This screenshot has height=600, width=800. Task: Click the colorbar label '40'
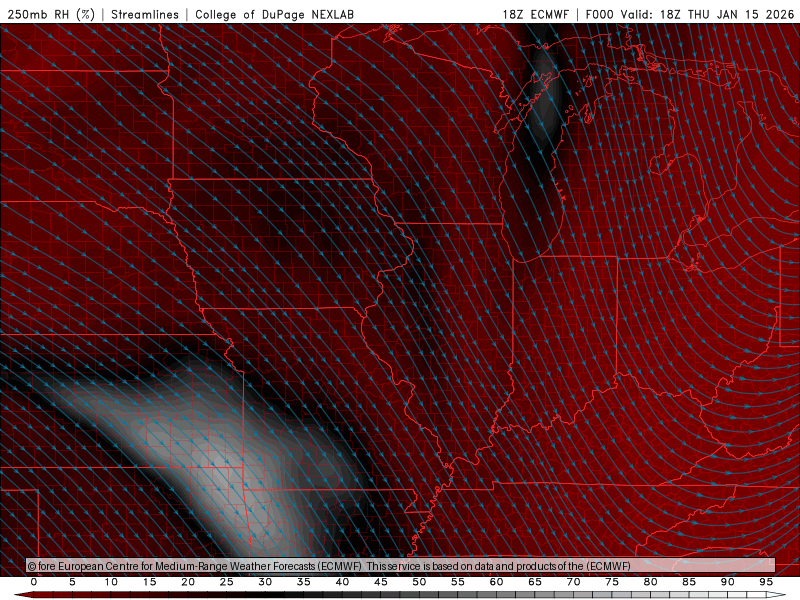point(342,582)
